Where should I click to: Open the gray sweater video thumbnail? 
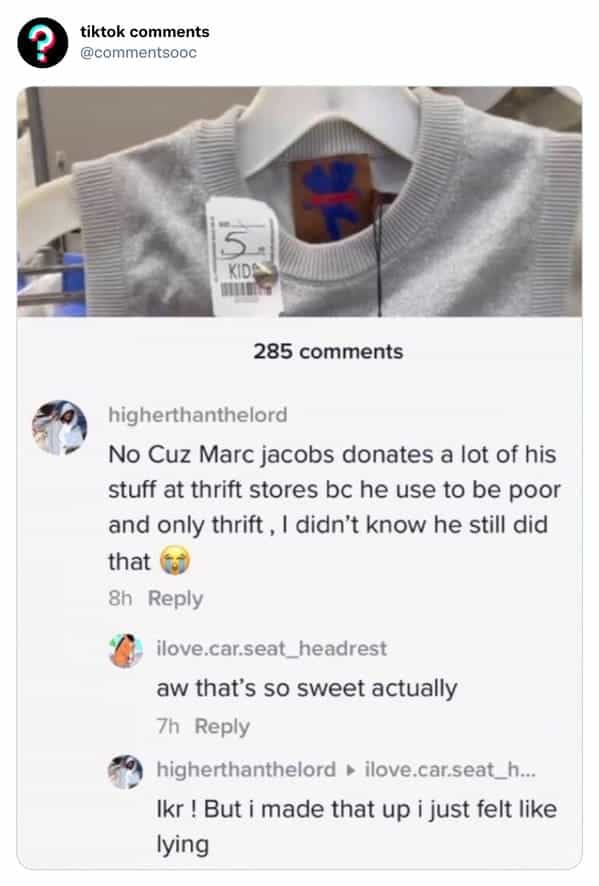300,202
